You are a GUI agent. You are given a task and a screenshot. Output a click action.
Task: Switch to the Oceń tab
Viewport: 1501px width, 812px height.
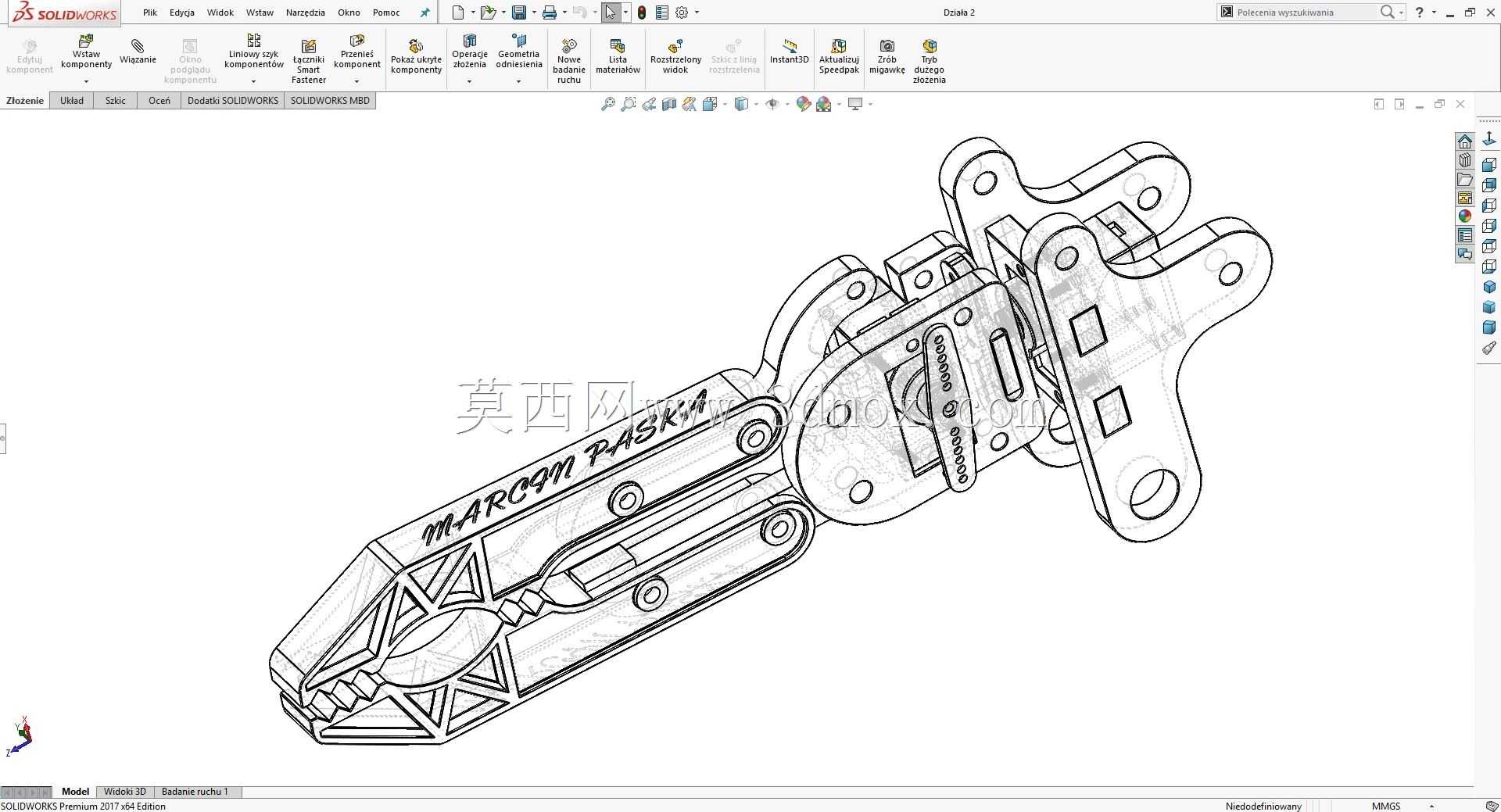[x=159, y=101]
